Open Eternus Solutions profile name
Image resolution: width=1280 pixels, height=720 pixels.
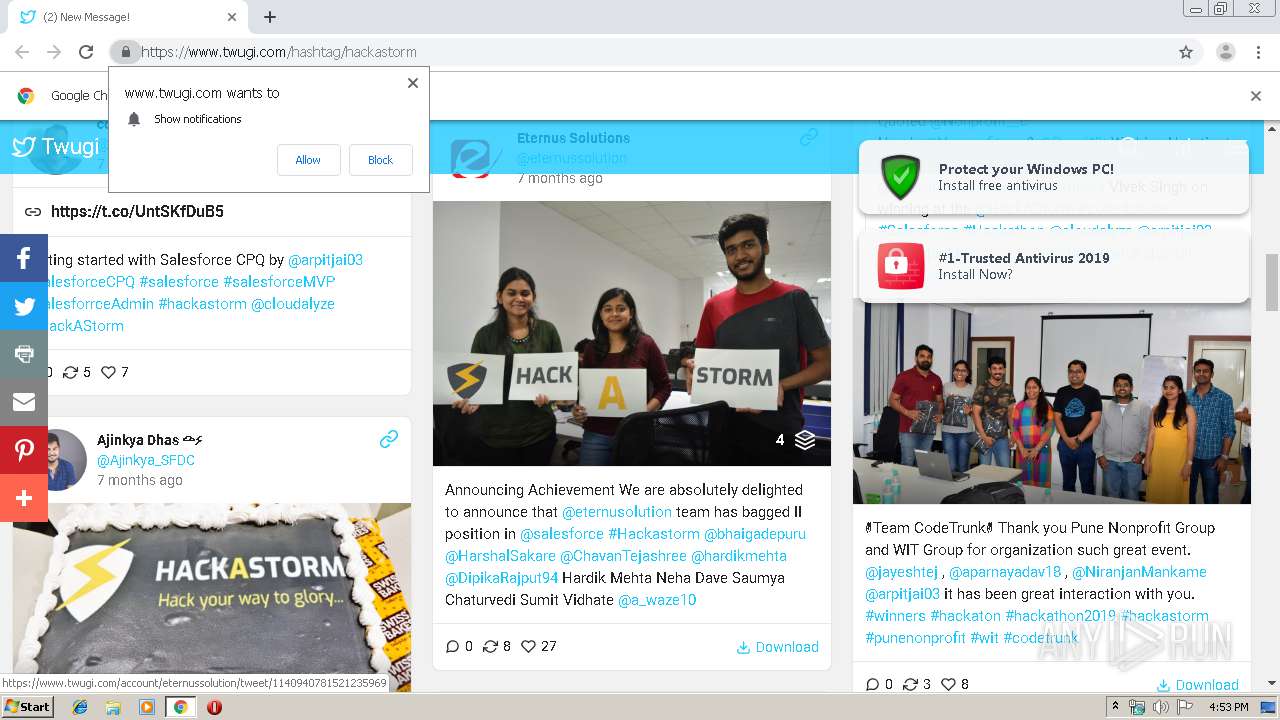(x=573, y=138)
